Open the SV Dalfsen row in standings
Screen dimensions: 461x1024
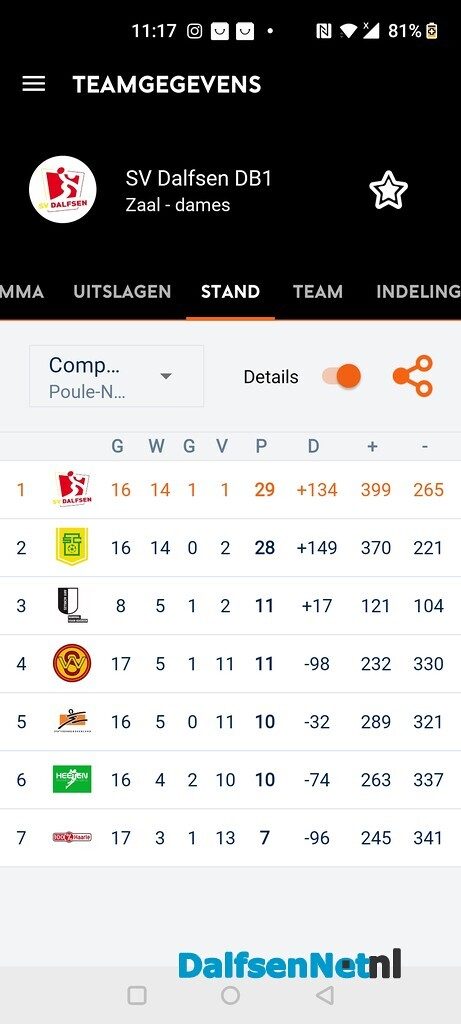[230, 489]
